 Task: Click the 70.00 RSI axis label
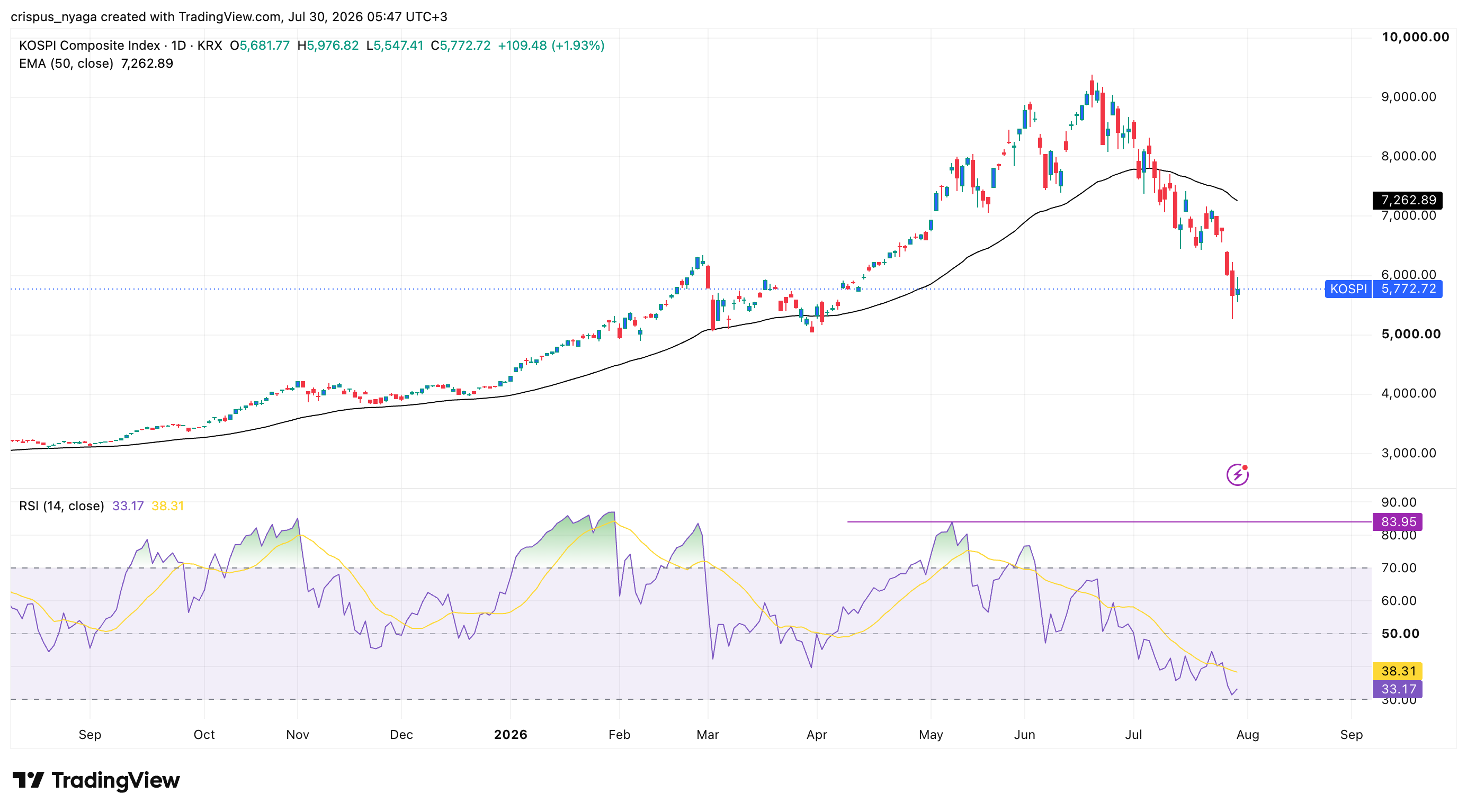pyautogui.click(x=1399, y=568)
